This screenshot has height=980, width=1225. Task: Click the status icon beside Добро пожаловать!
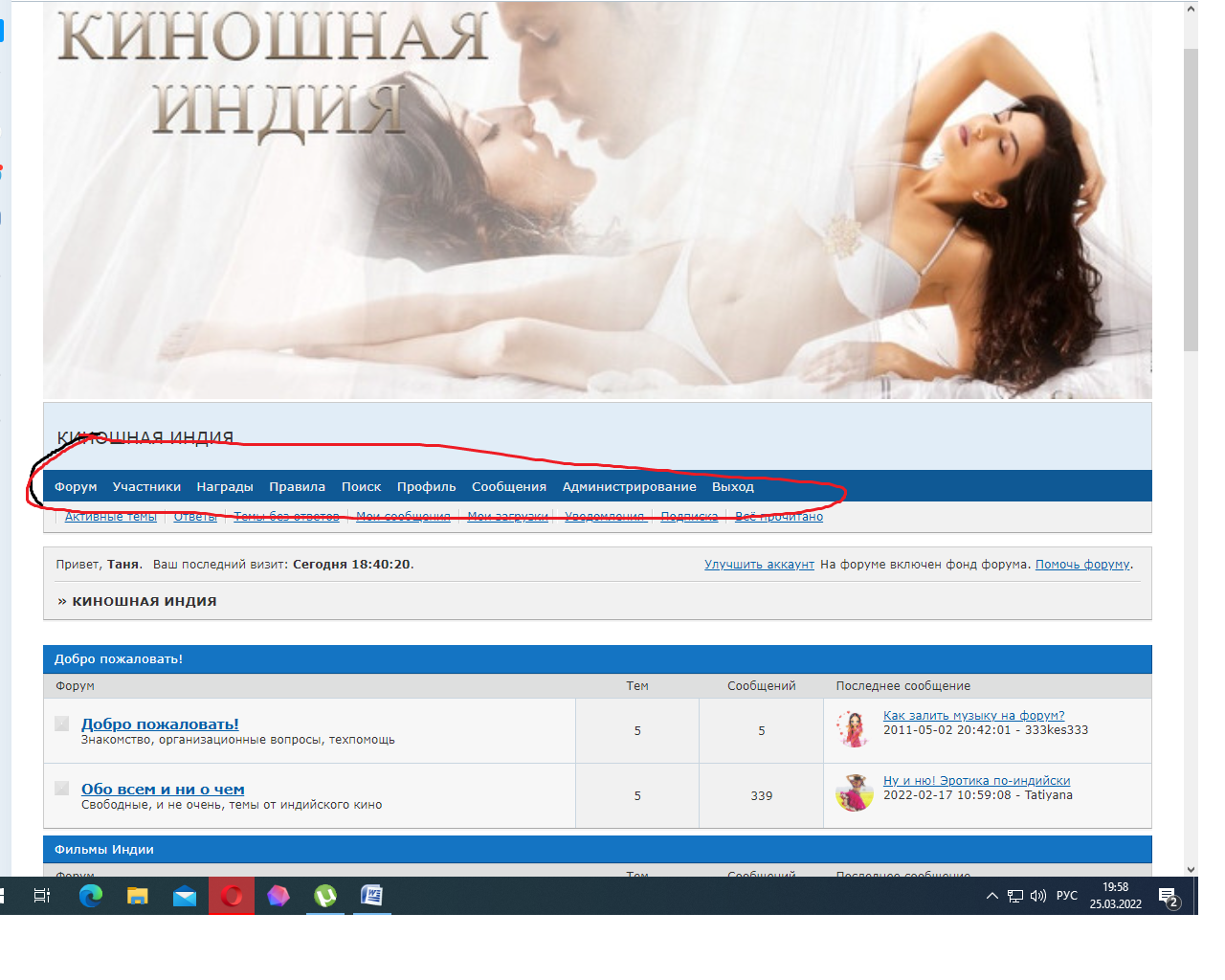coord(62,724)
